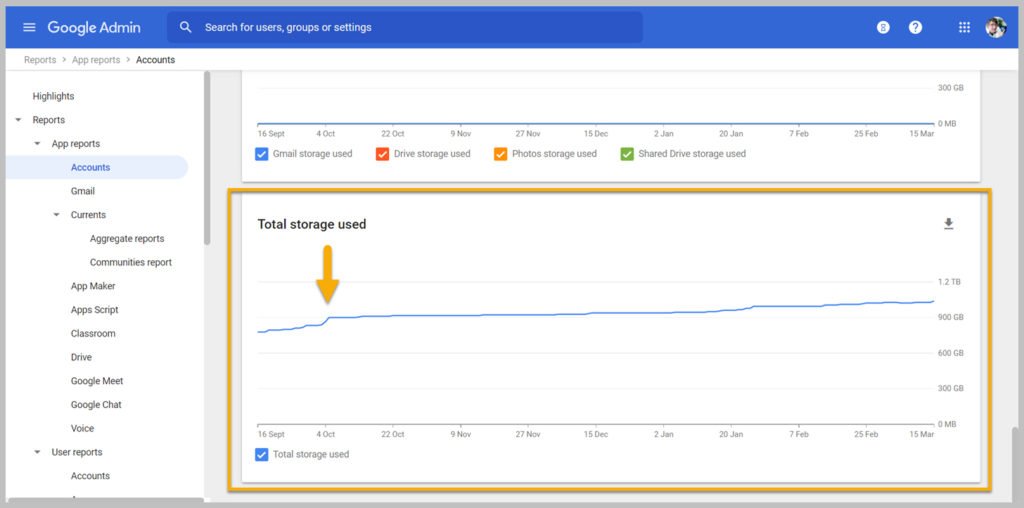Toggle Photos storage used checkbox
Screen dimensions: 1024x508
pos(500,154)
